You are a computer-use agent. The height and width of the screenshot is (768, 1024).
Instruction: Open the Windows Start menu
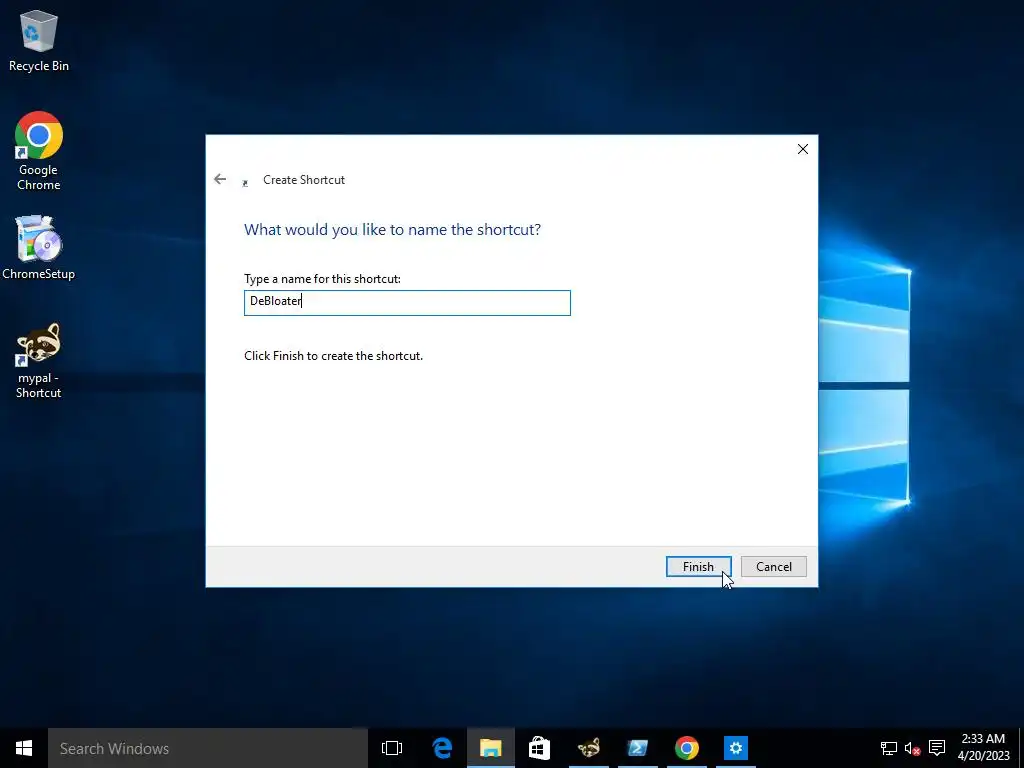(24, 748)
